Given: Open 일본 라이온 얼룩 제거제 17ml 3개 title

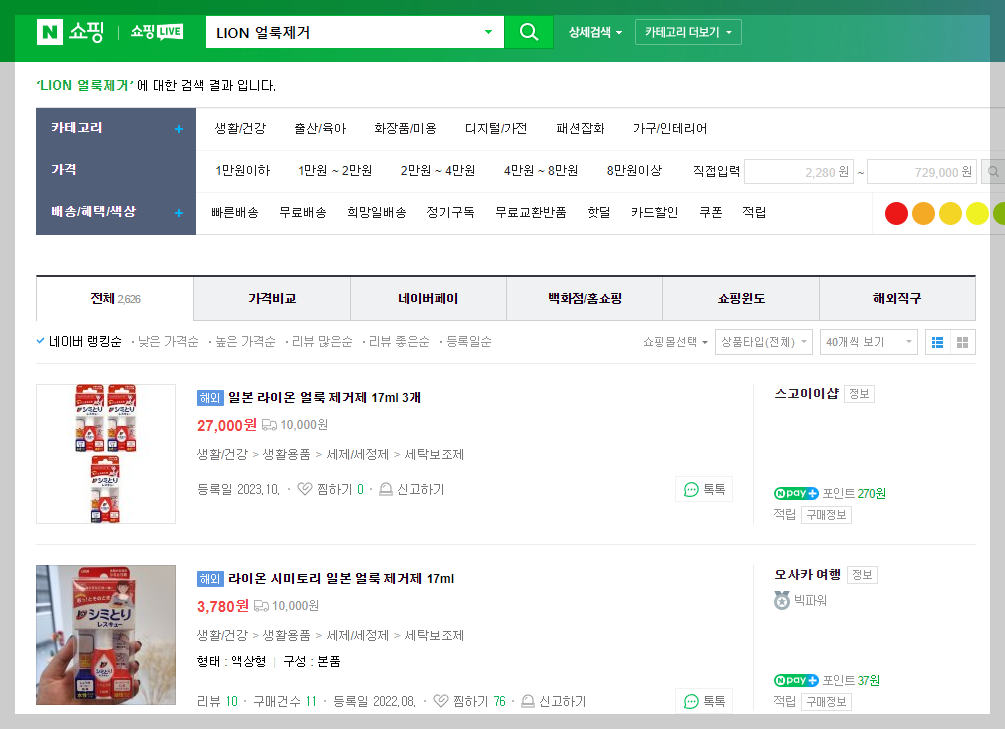Looking at the screenshot, I should tap(324, 398).
